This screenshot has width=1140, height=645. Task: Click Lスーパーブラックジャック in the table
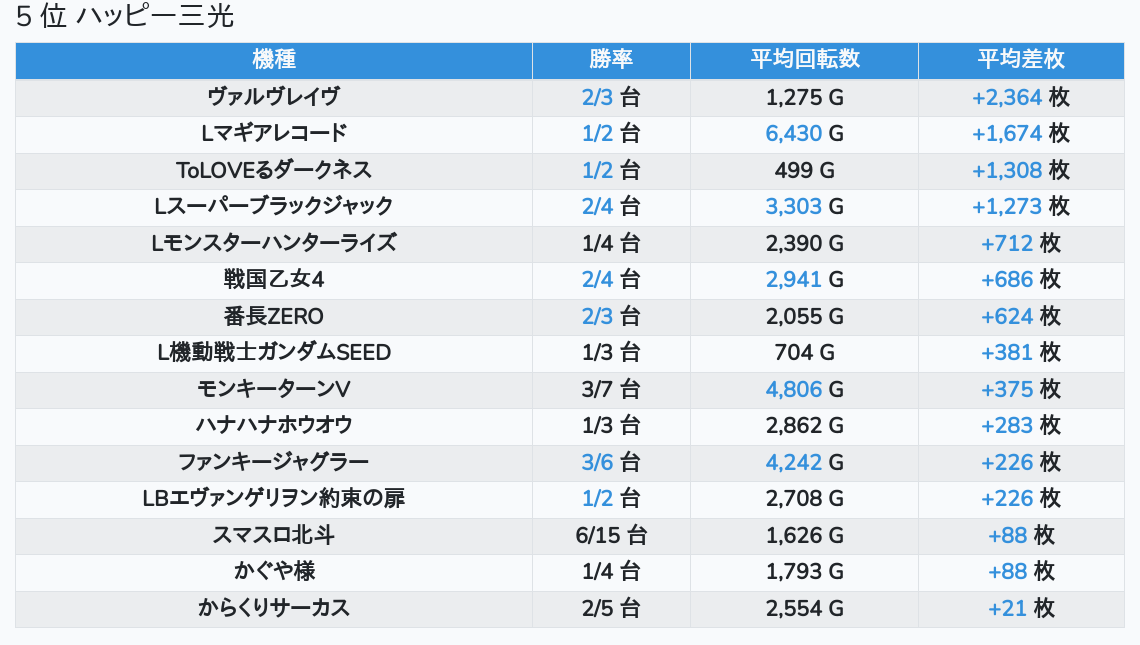pyautogui.click(x=273, y=206)
